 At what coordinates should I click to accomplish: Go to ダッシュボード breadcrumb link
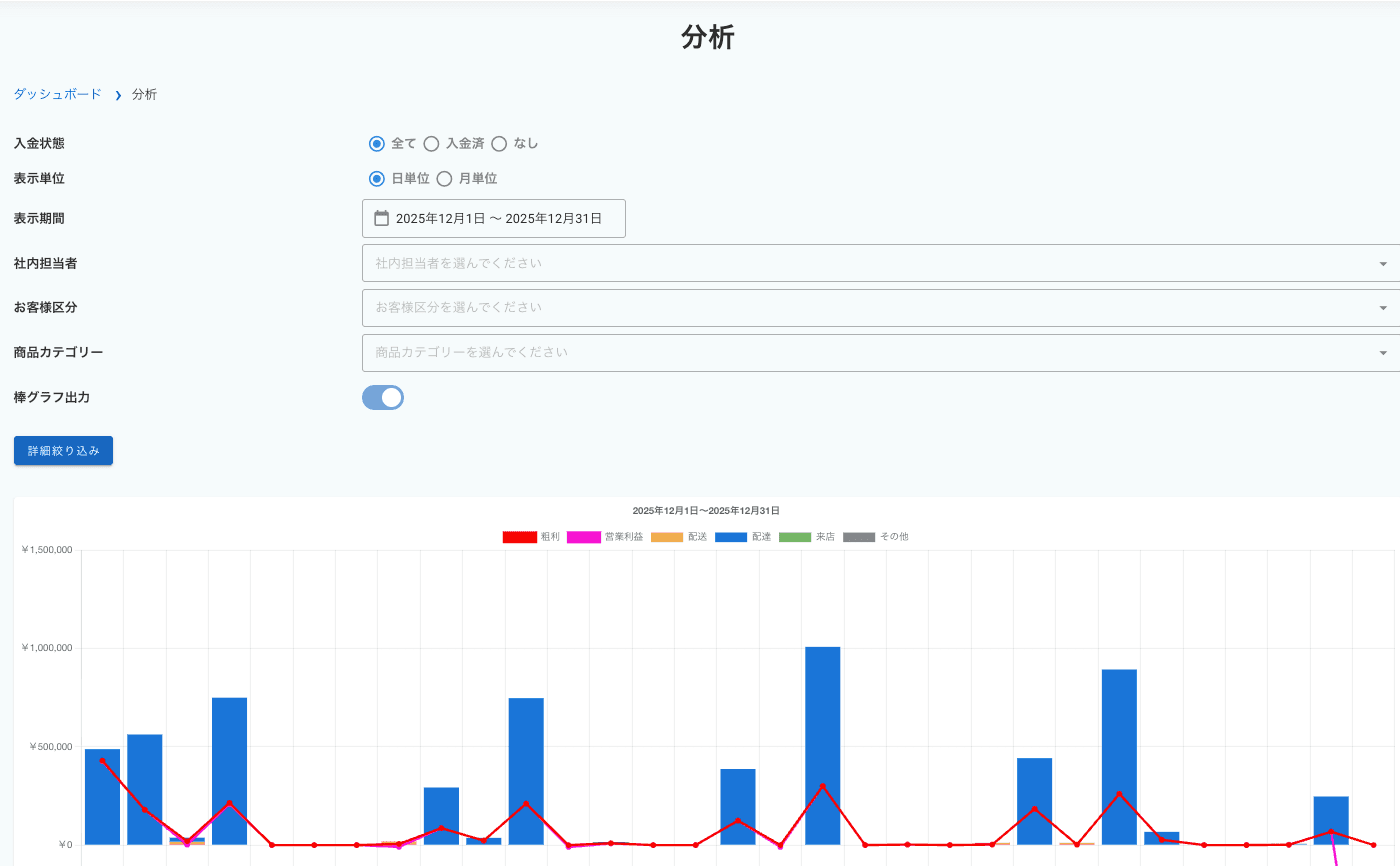[57, 94]
